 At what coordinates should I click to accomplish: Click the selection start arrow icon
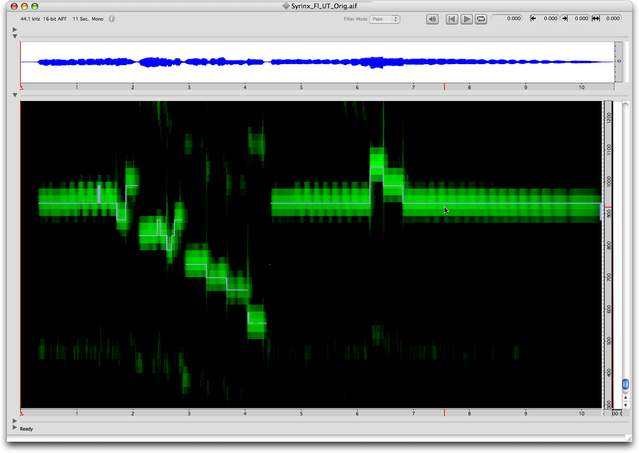531,19
